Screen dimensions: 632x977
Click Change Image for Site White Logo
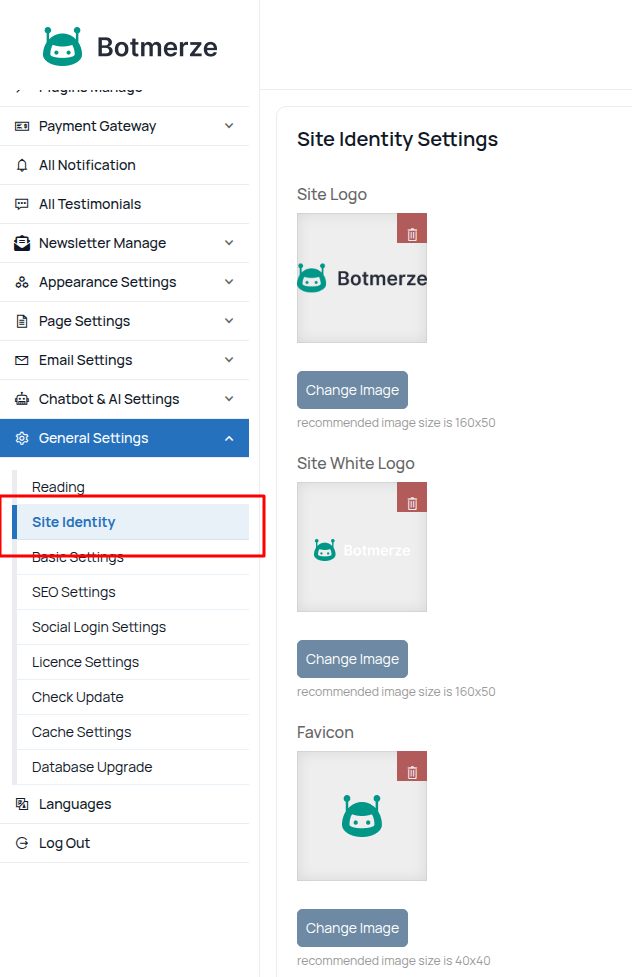click(x=352, y=659)
